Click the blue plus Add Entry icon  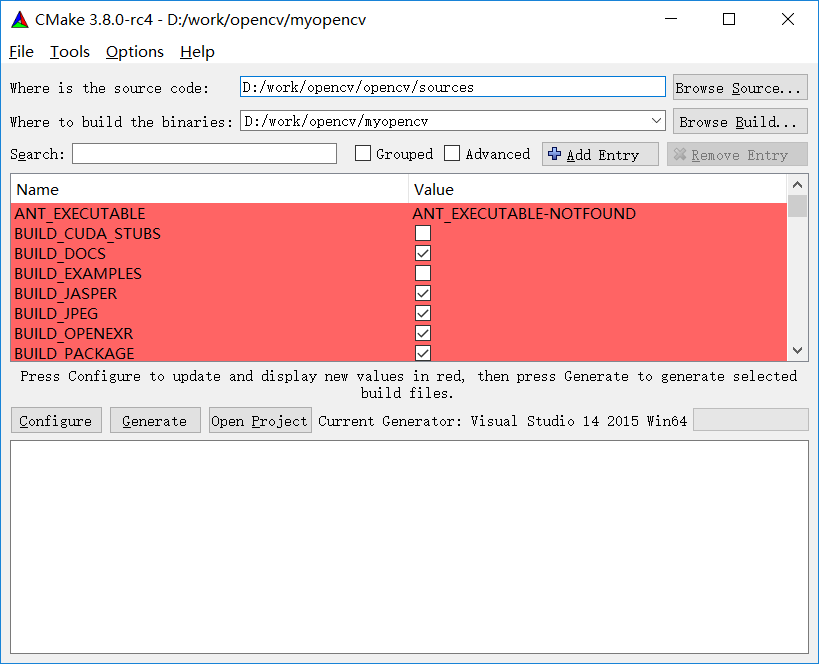click(x=554, y=154)
